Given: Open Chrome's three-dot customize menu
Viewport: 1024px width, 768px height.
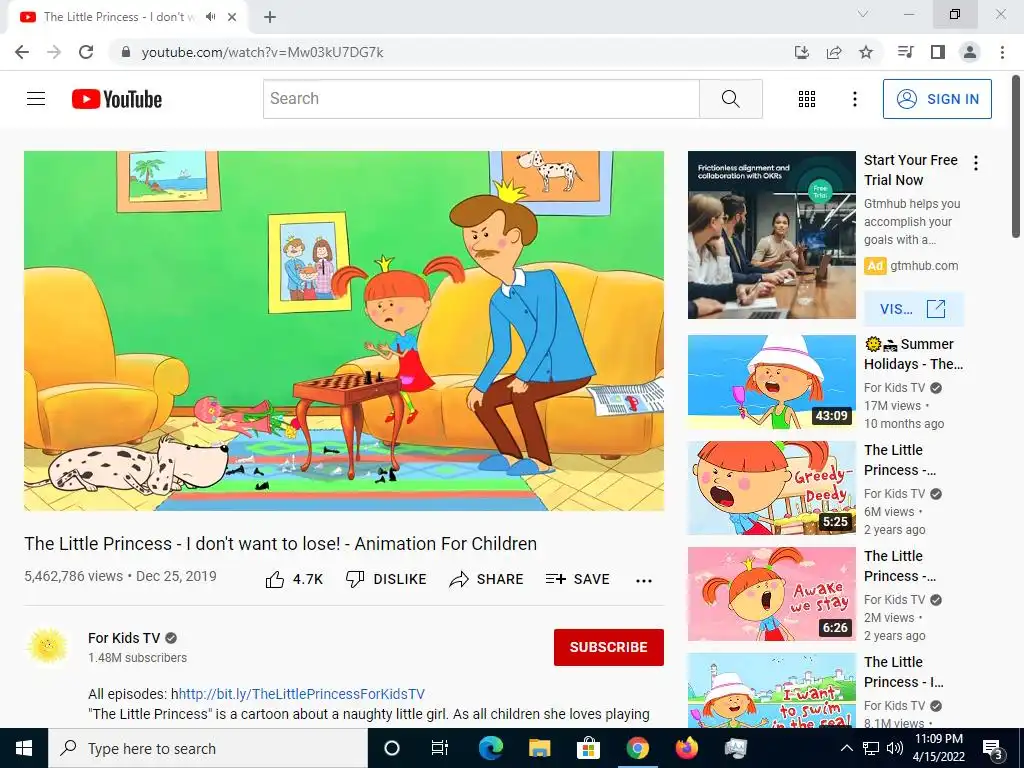Looking at the screenshot, I should tap(1002, 52).
